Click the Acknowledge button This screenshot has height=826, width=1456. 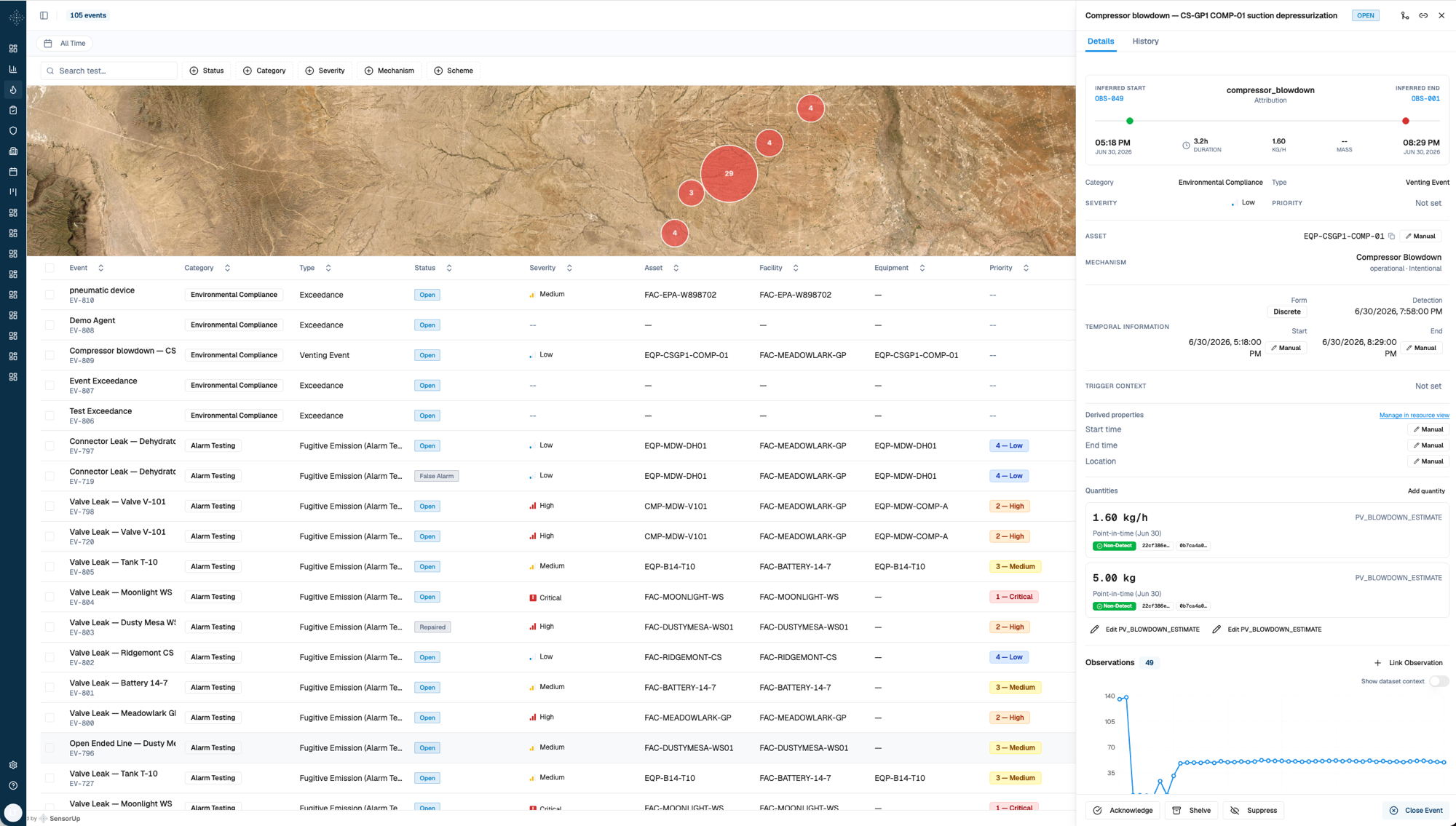(1123, 810)
